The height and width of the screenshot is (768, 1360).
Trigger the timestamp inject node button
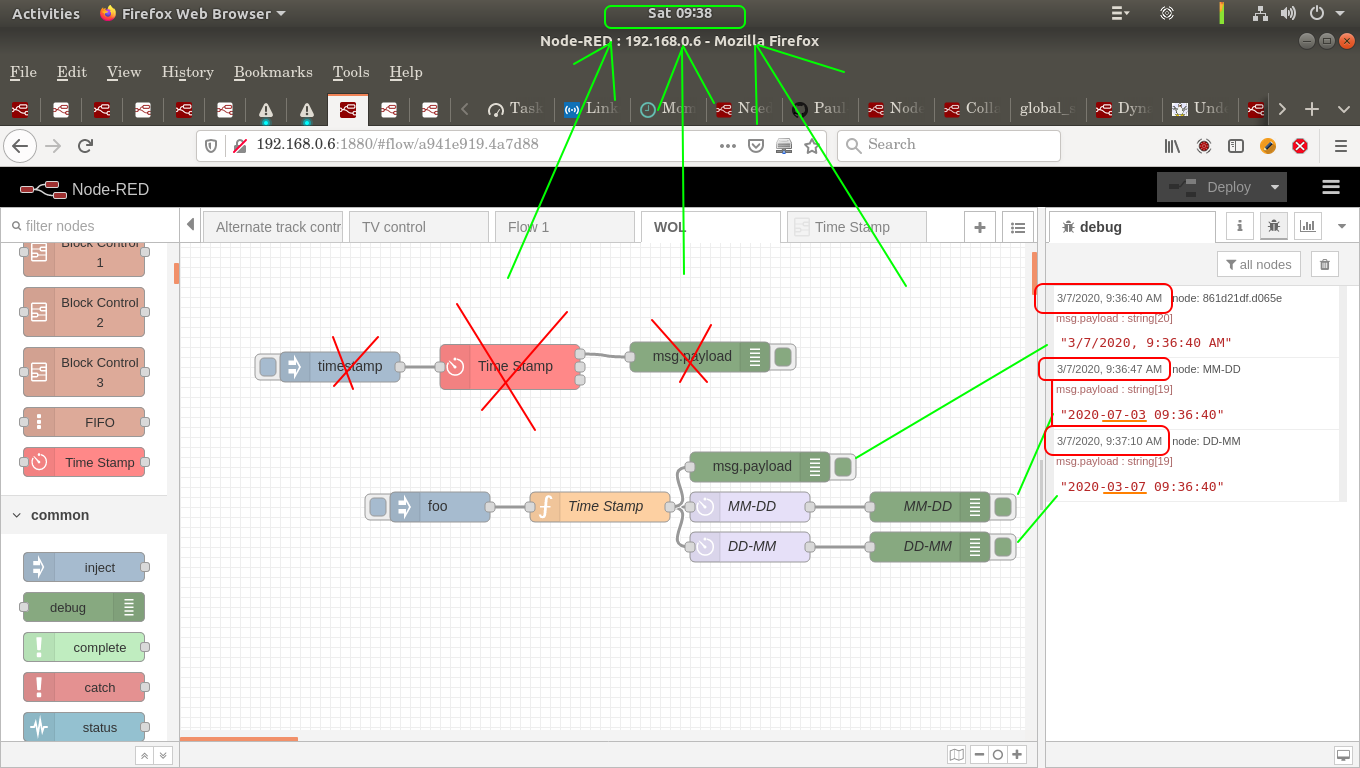pyautogui.click(x=266, y=366)
